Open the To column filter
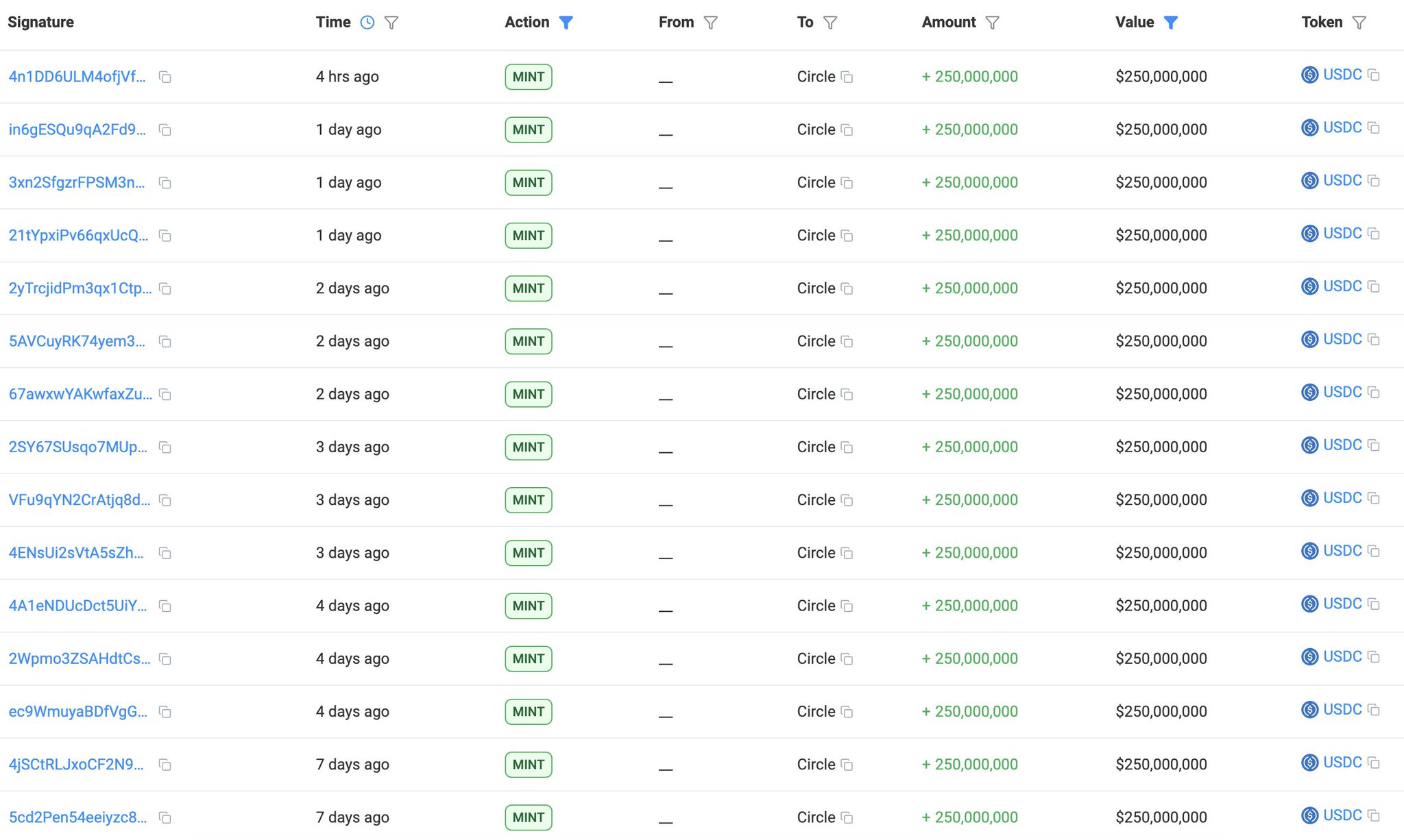Viewport: 1404px width, 840px height. [830, 23]
